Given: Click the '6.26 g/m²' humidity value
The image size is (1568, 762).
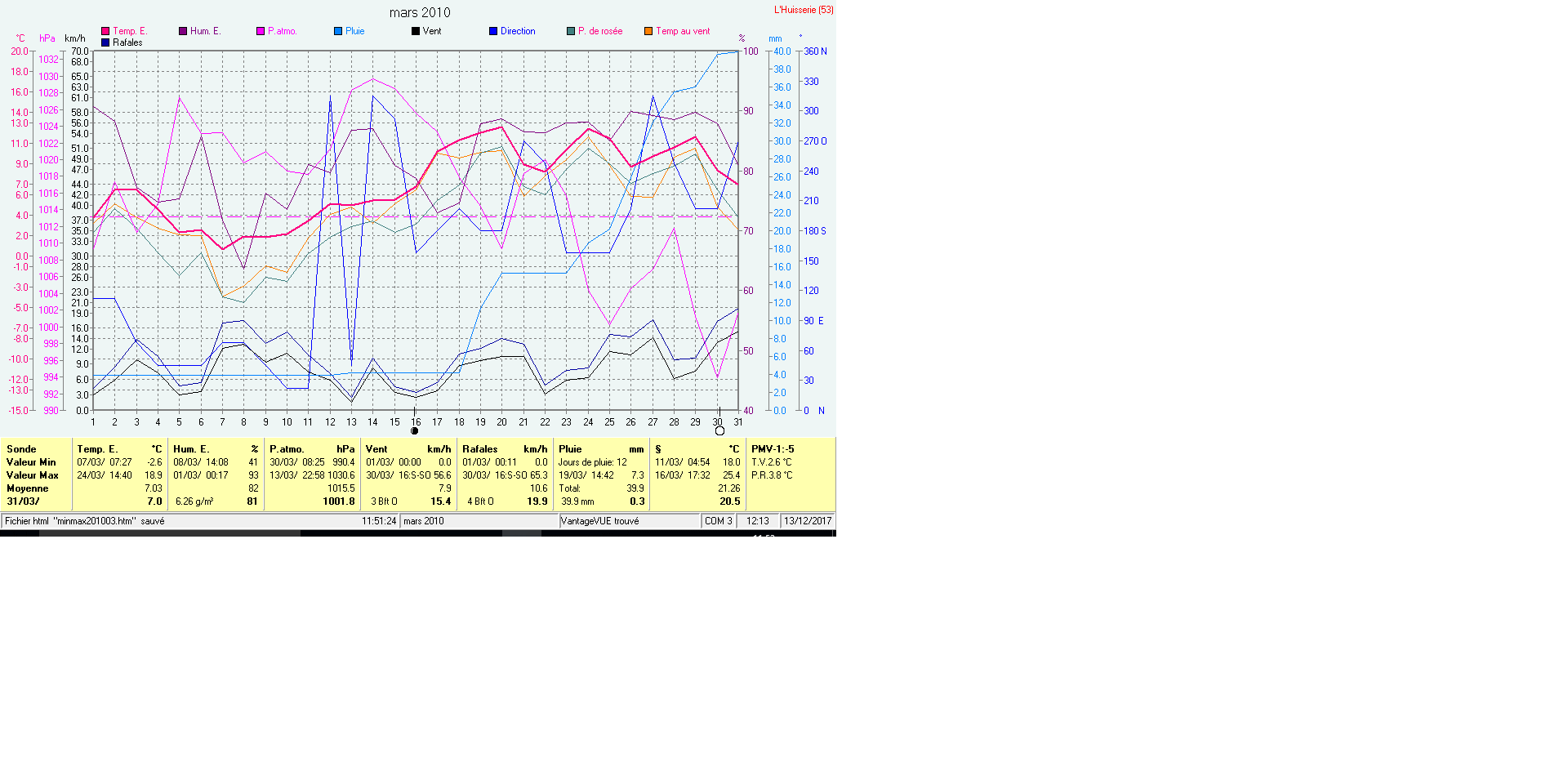Looking at the screenshot, I should point(194,501).
